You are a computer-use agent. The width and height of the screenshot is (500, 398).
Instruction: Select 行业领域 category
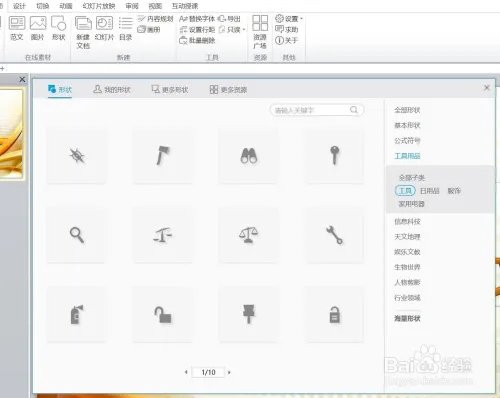tap(407, 298)
